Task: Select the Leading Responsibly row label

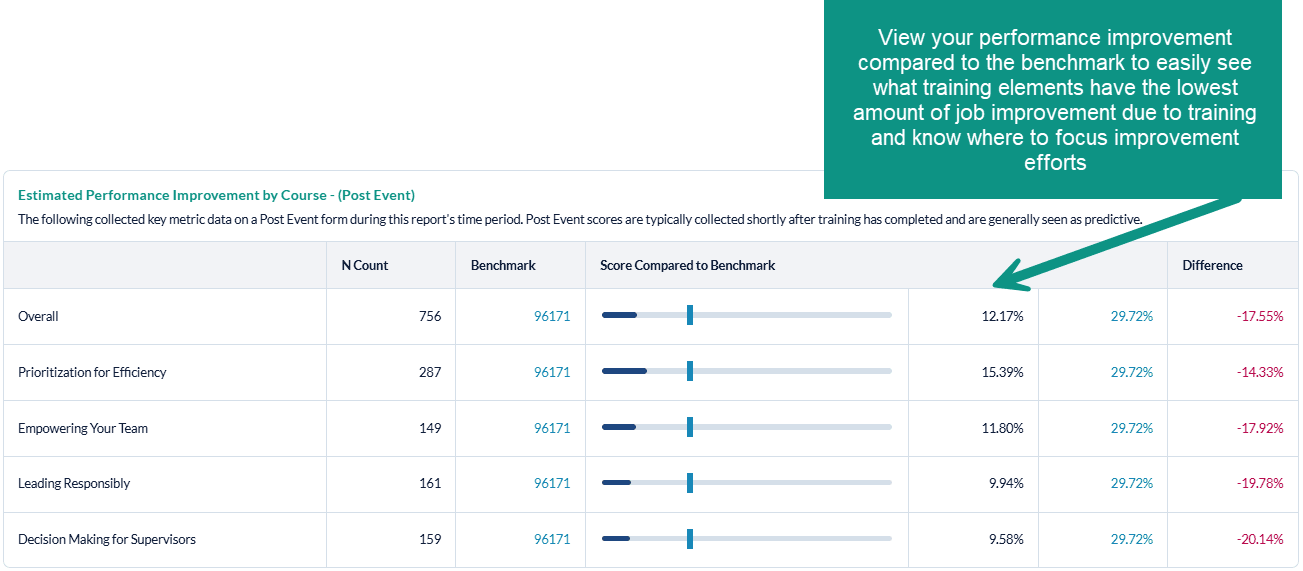Action: 74,483
